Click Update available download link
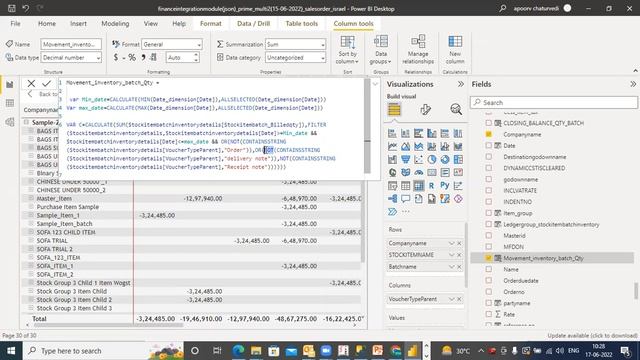Image resolution: width=640 pixels, height=360 pixels. coord(592,336)
